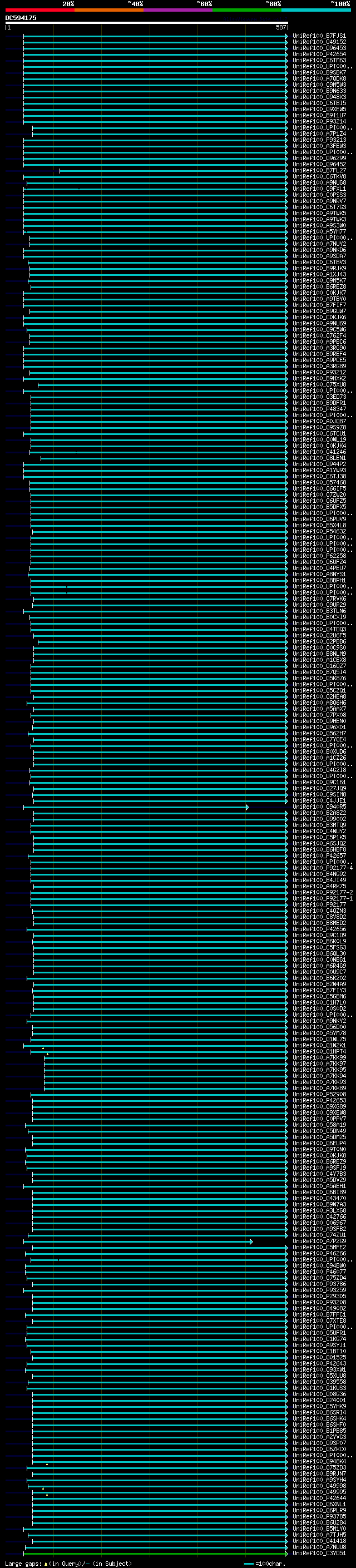Screen dimensions: 356x1568
Task: Select hit UniRef100_O49995
Action: click(x=319, y=1491)
